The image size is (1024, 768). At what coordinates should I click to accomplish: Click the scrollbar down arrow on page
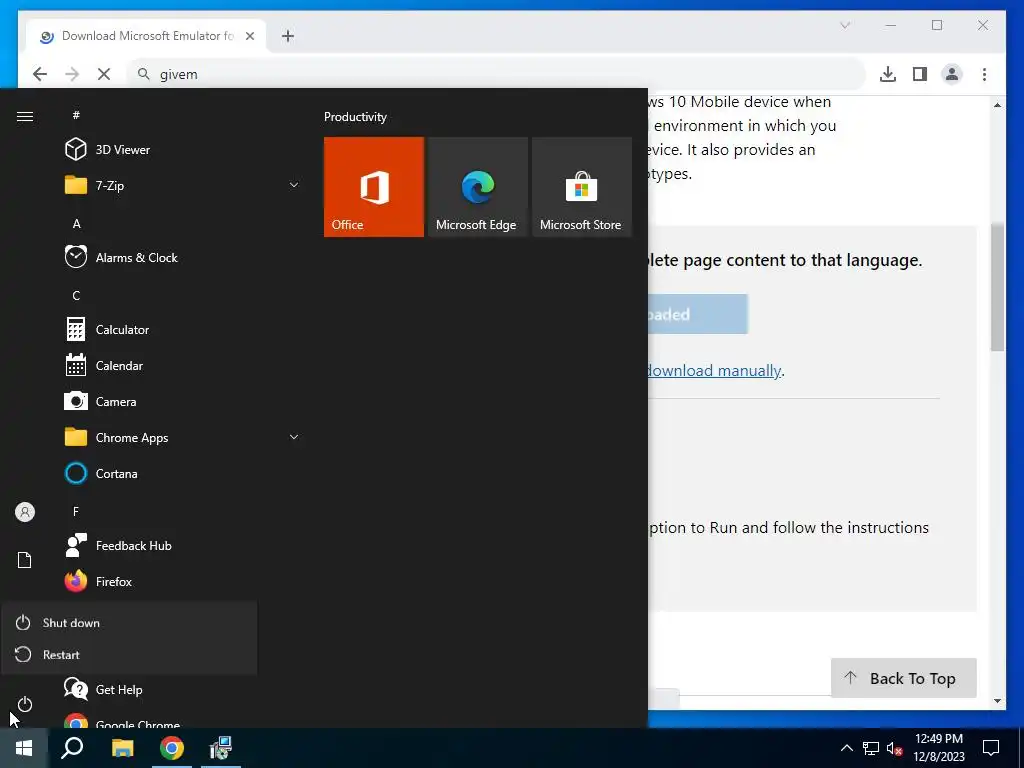pyautogui.click(x=997, y=701)
